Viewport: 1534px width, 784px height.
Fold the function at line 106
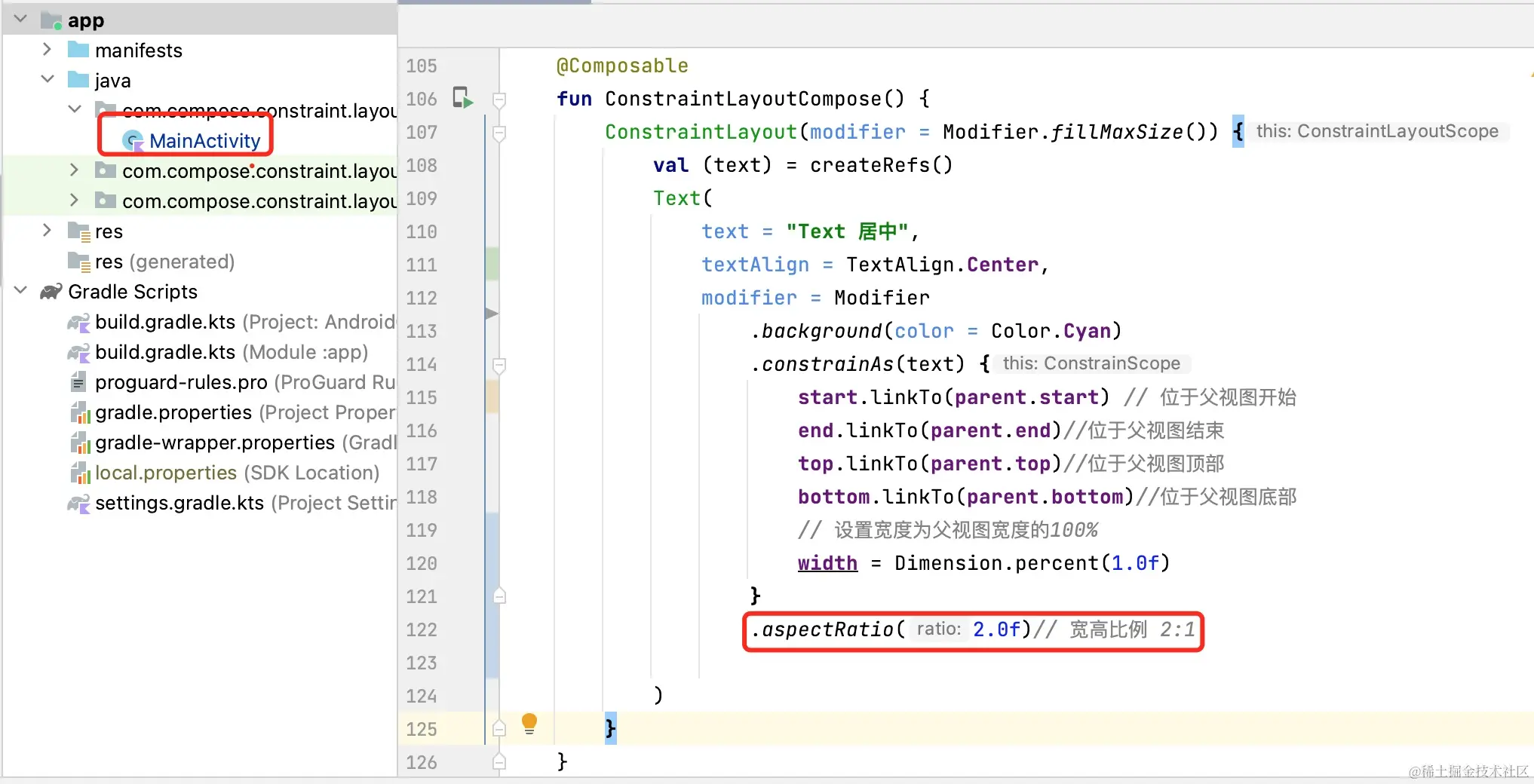click(499, 100)
